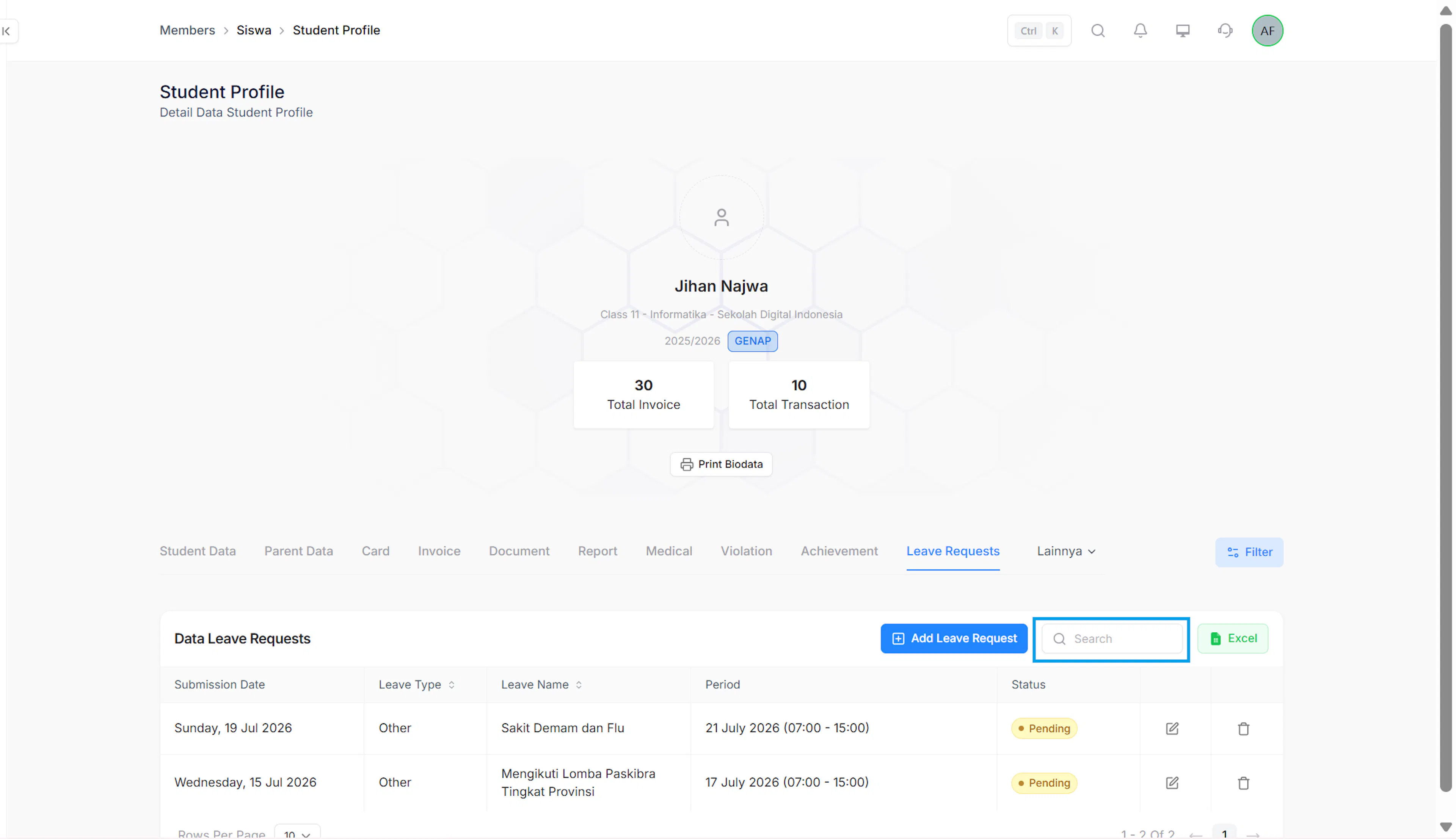Click the Period column header
The width and height of the screenshot is (1456, 839).
(x=723, y=685)
